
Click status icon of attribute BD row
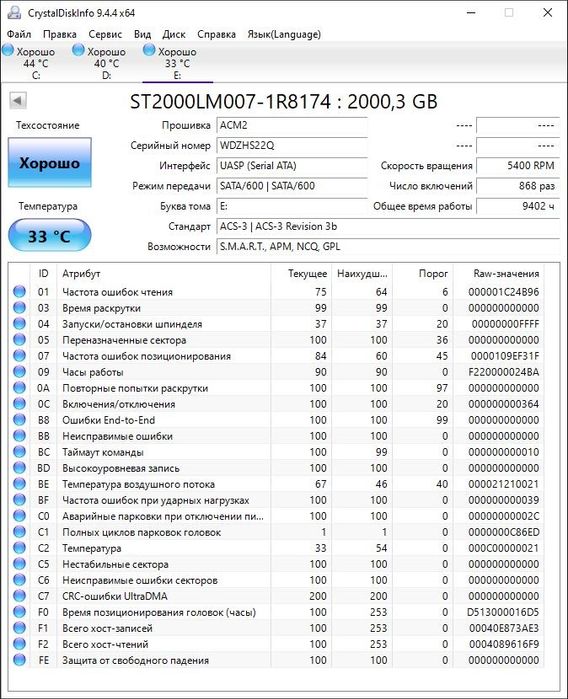(19, 468)
